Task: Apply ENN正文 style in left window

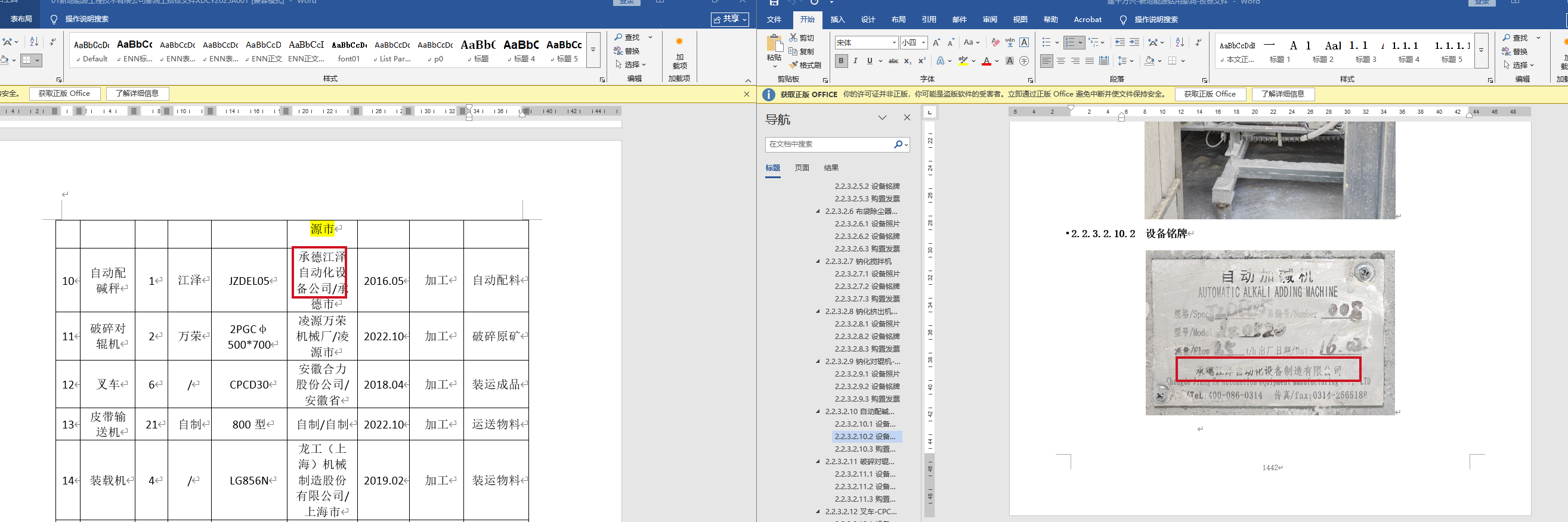Action: point(264,51)
